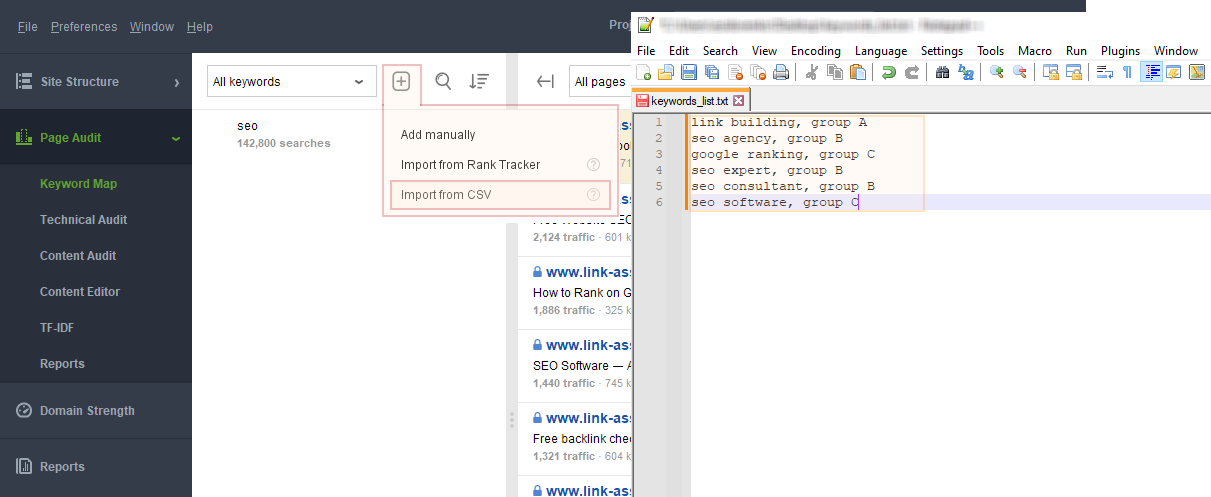Click the Replace icon in Notepad++ toolbar

coord(965,72)
